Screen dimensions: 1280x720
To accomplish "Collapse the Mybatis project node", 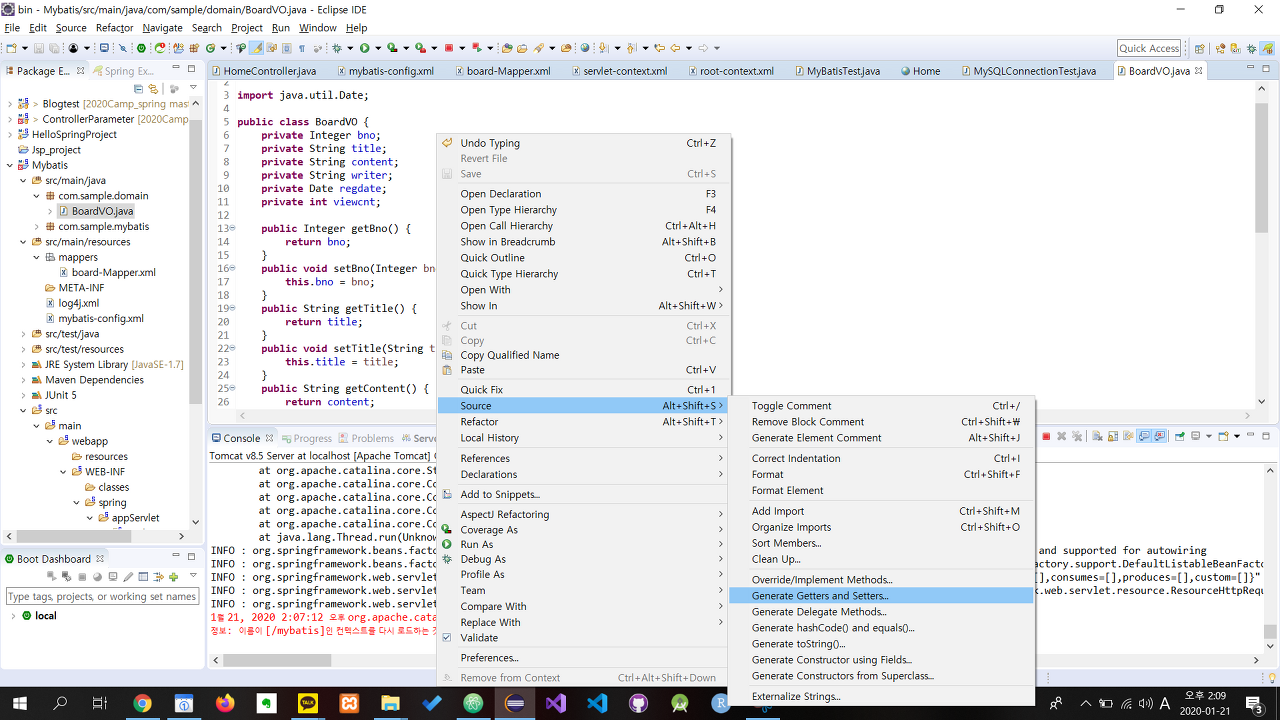I will pos(11,165).
